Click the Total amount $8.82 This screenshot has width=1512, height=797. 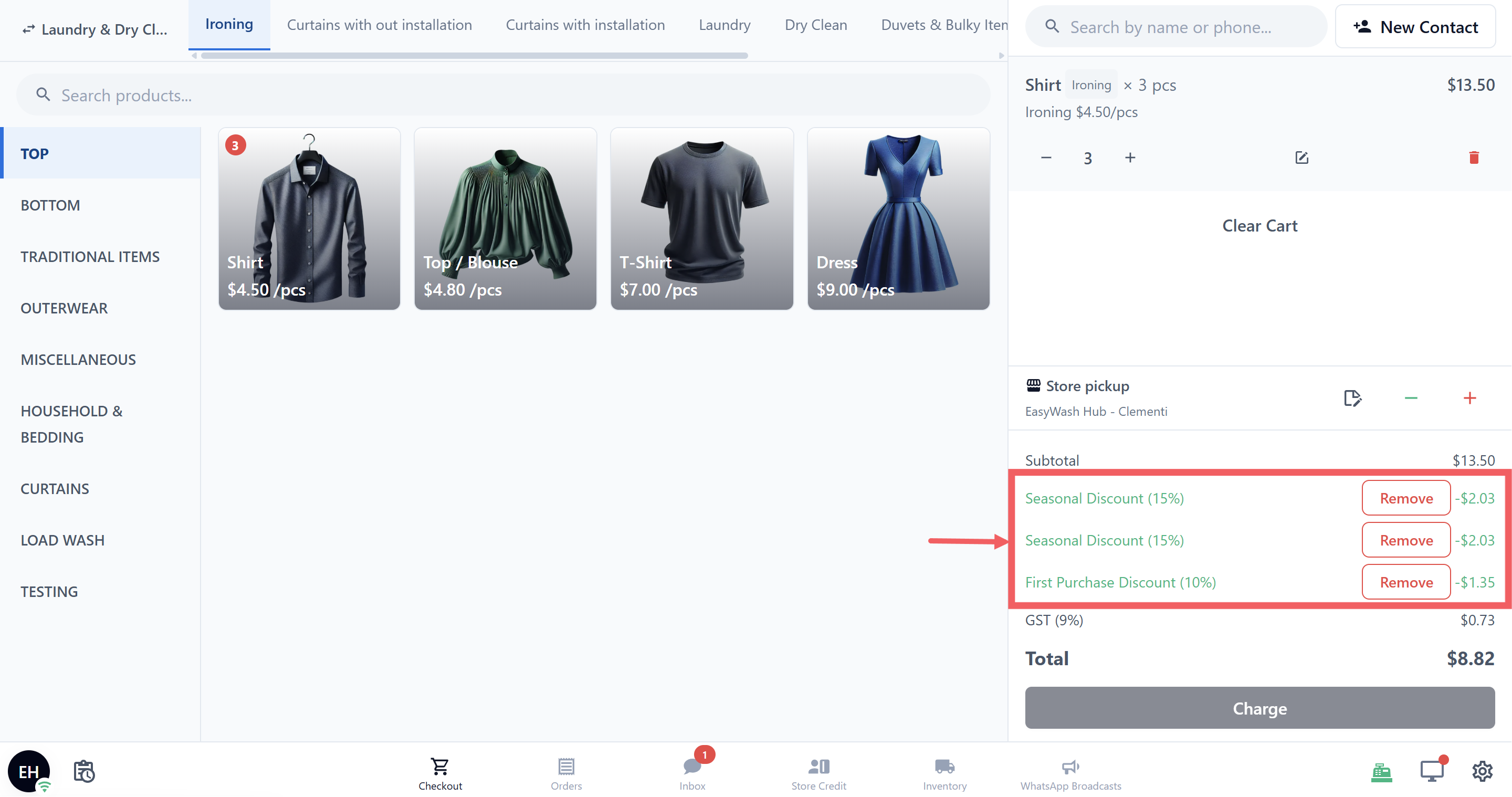click(x=1471, y=658)
